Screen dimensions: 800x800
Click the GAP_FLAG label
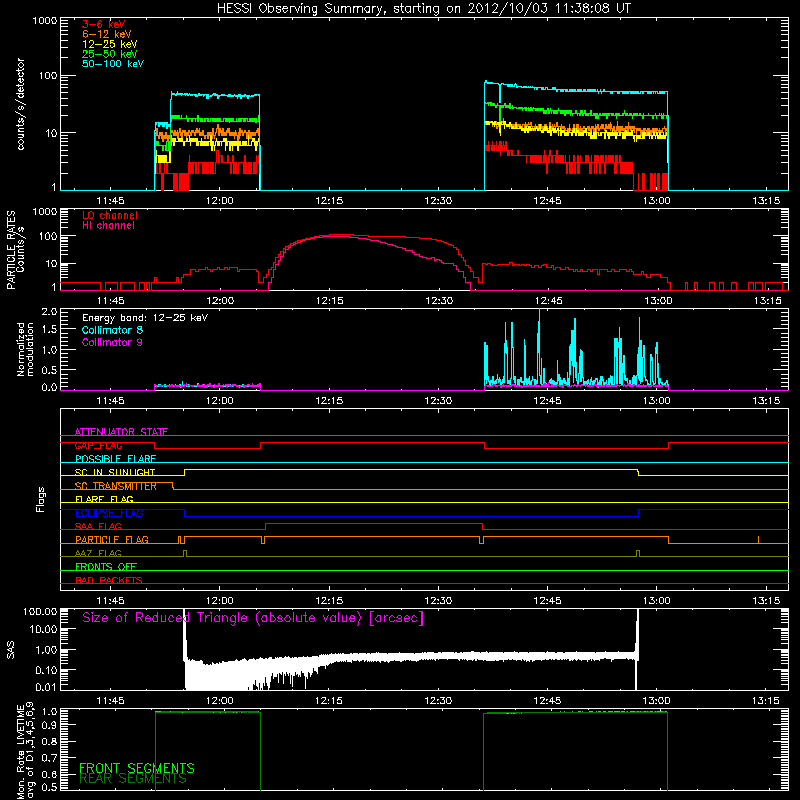coord(98,445)
